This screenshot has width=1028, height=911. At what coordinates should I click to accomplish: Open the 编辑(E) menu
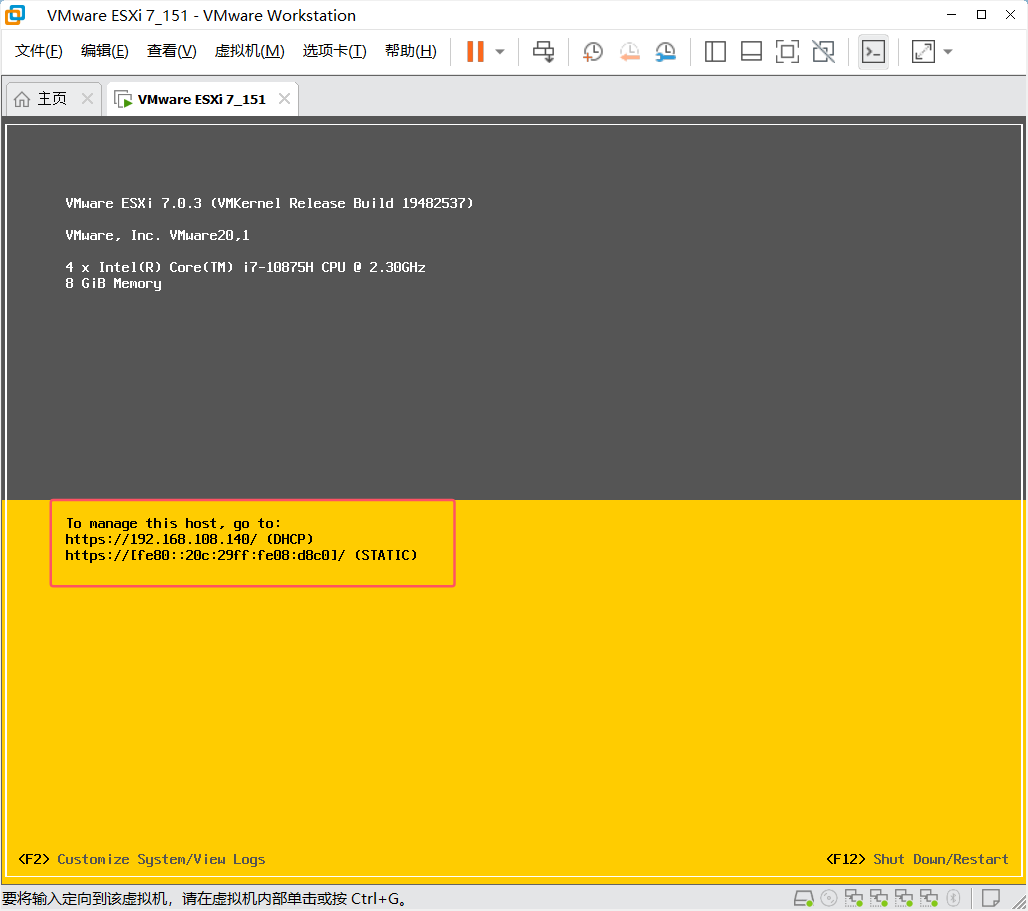click(x=105, y=51)
